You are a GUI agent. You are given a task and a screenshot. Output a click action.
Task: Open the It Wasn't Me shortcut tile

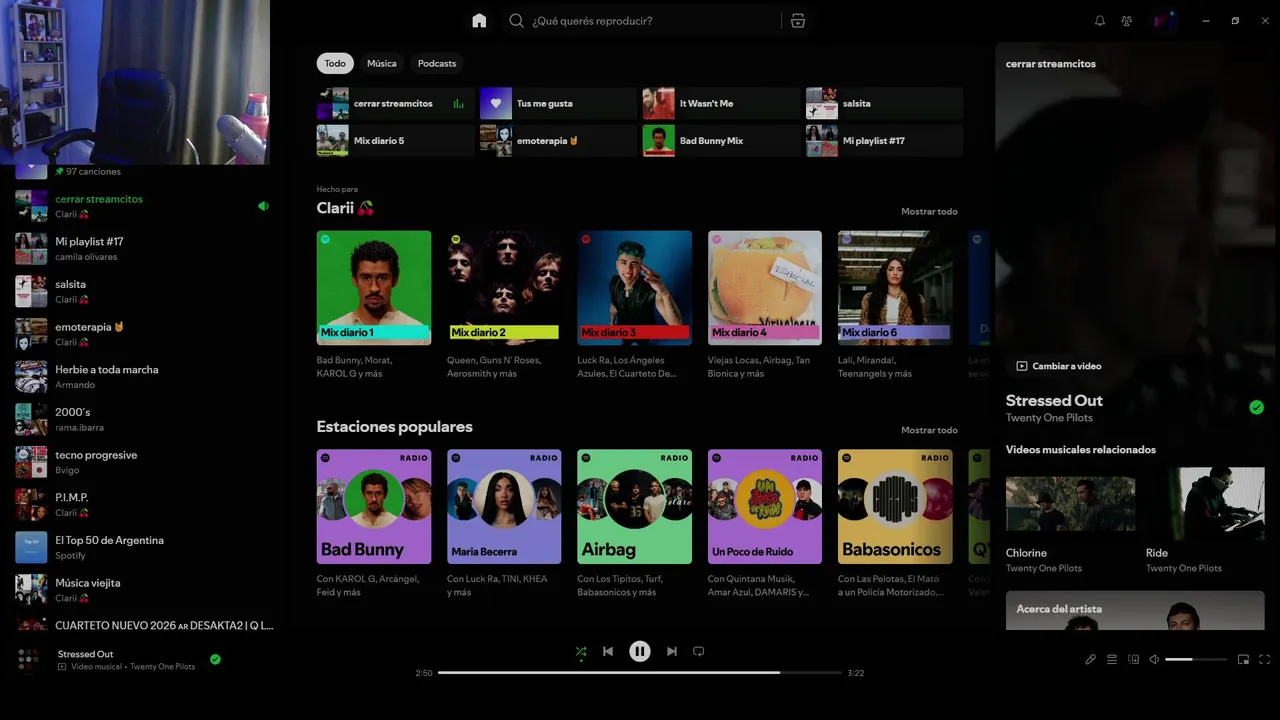click(x=721, y=103)
